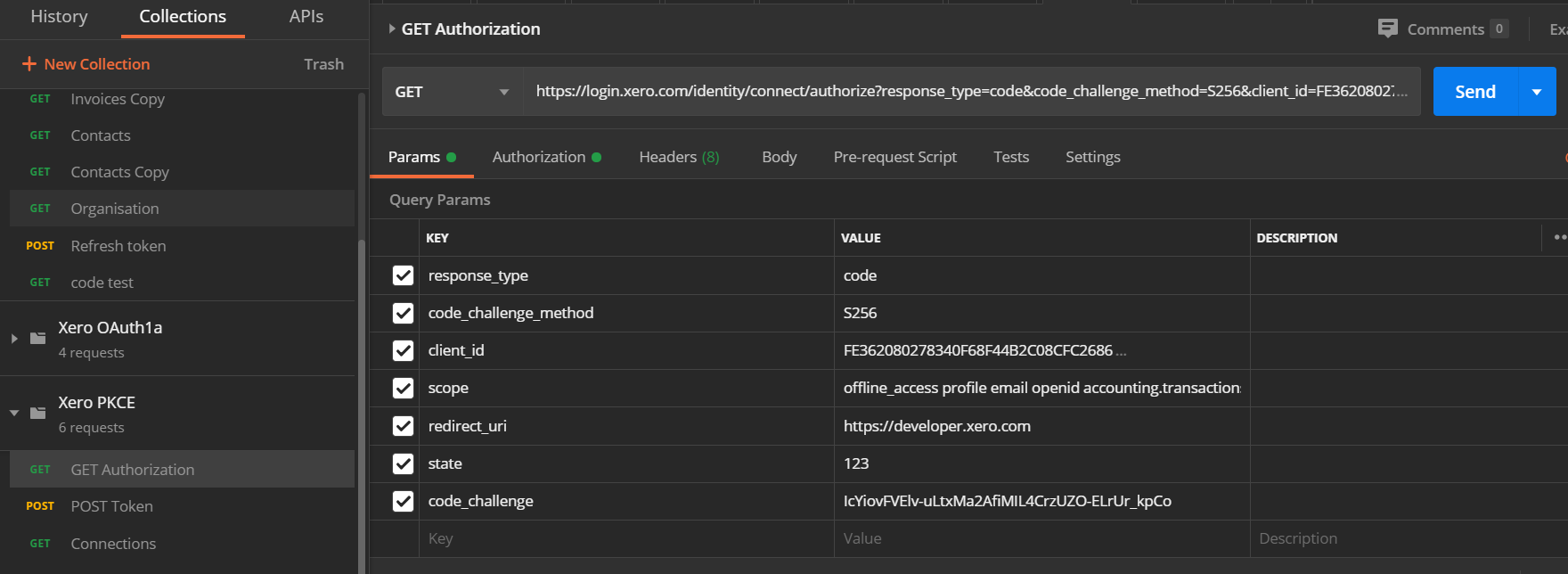Open the GET method dropdown
This screenshot has width=1568, height=574.
click(x=453, y=92)
